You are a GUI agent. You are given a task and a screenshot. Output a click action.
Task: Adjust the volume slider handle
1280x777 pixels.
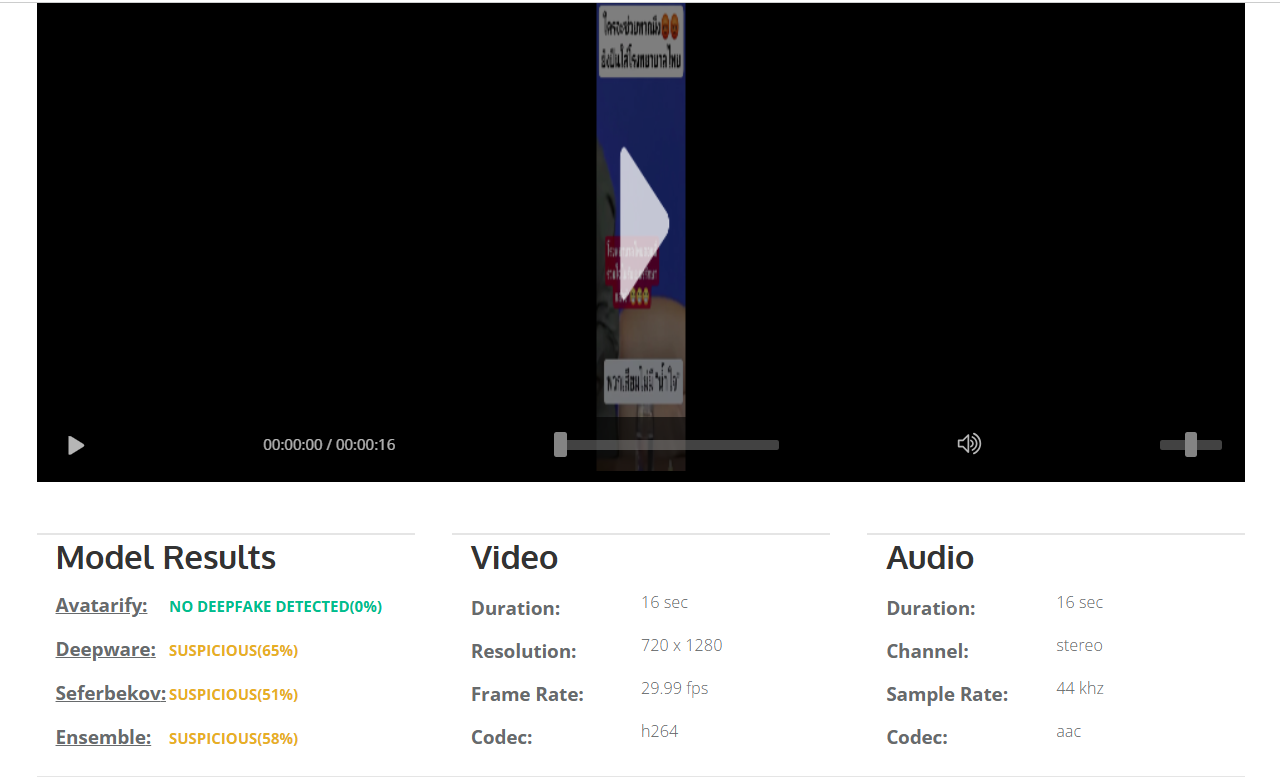tap(1190, 445)
